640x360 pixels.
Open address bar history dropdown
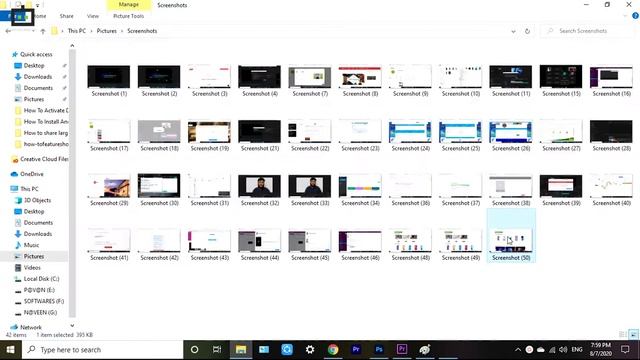[x=513, y=31]
